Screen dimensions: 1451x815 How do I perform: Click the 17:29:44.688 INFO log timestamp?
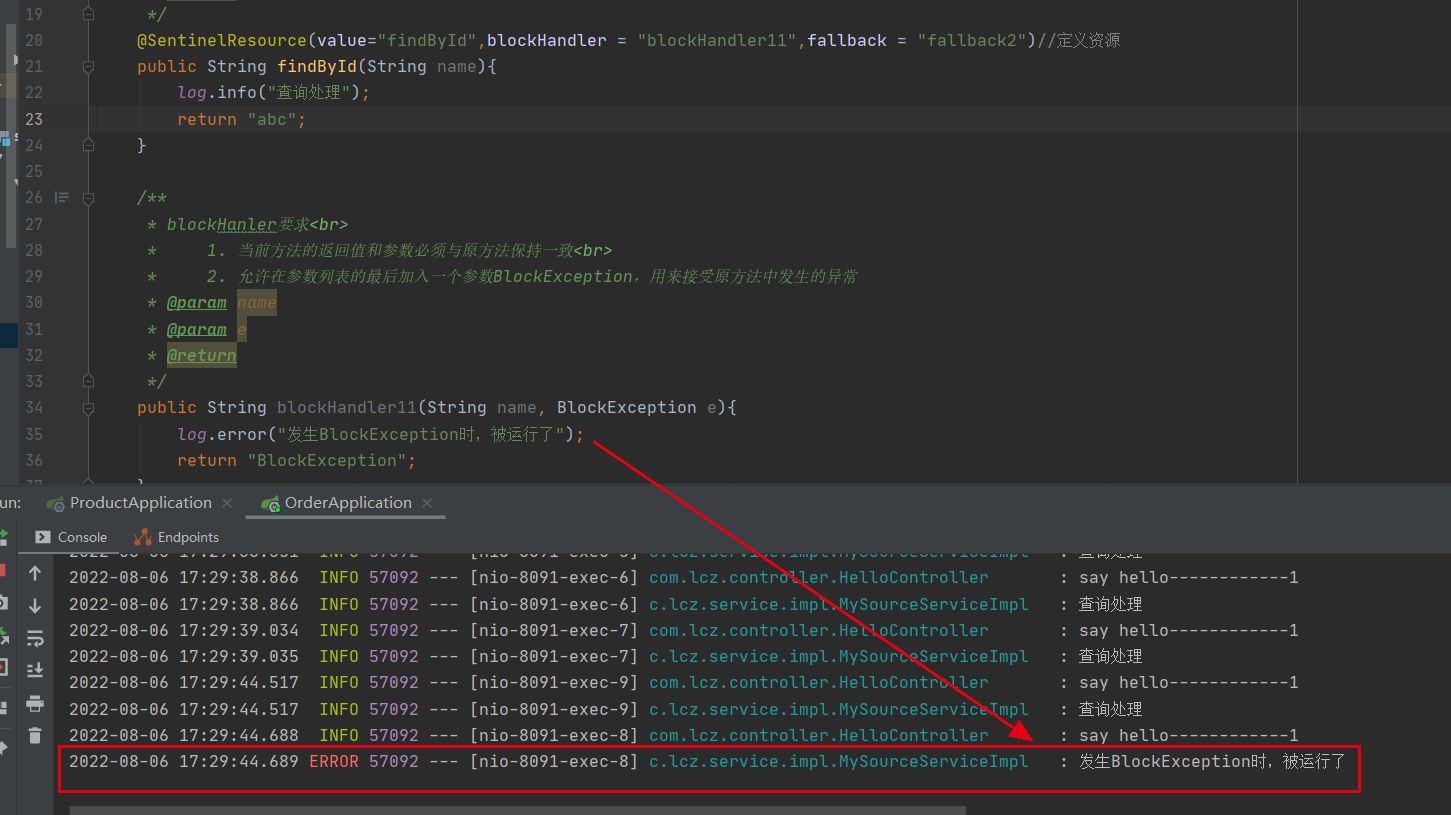pyautogui.click(x=184, y=735)
